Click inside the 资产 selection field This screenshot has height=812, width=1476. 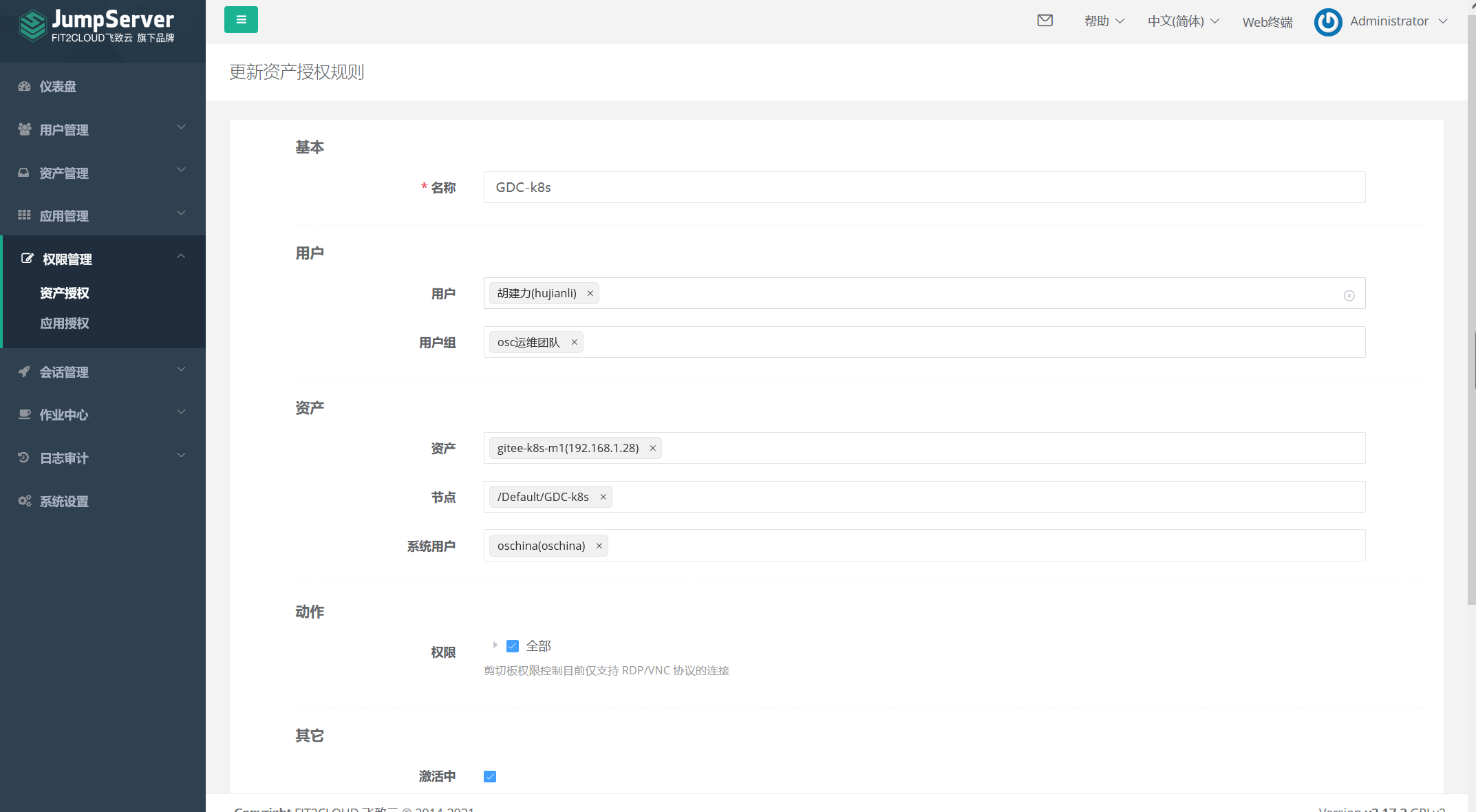coord(924,448)
